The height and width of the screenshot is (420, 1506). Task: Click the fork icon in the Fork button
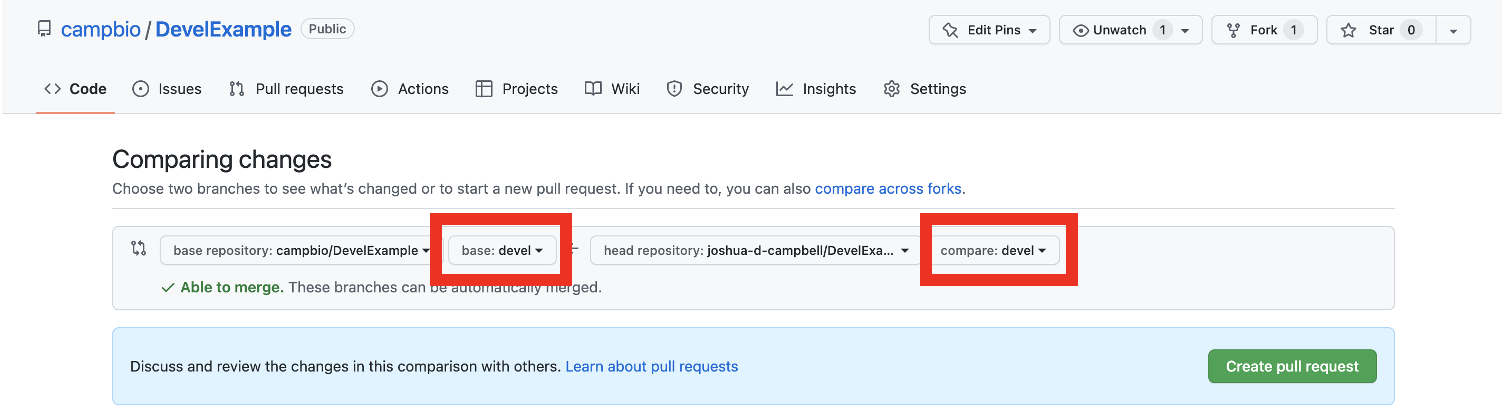(1234, 30)
